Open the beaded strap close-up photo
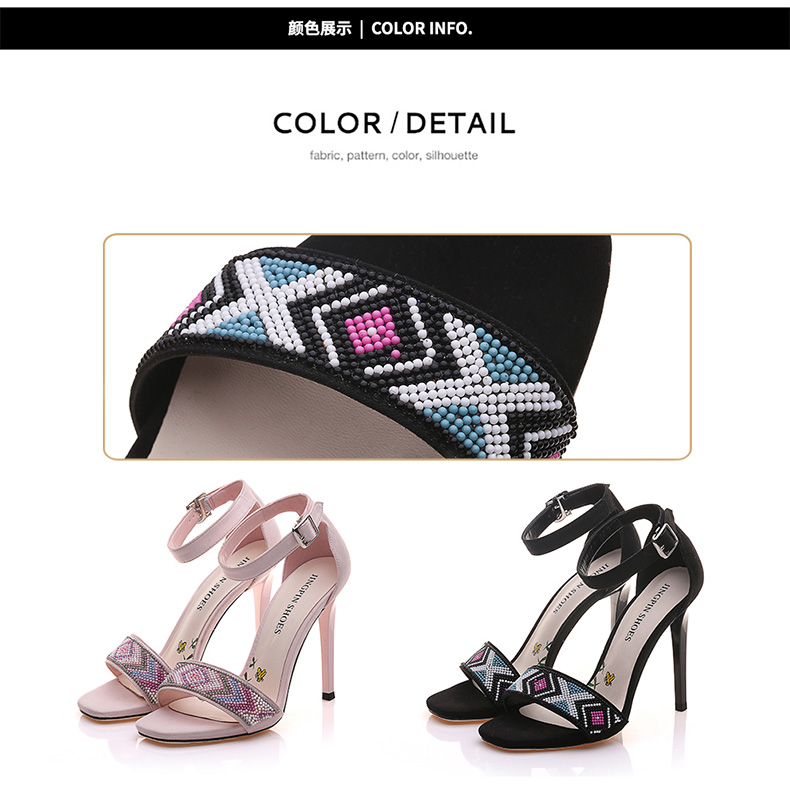Screen dimensions: 790x789 [397, 347]
